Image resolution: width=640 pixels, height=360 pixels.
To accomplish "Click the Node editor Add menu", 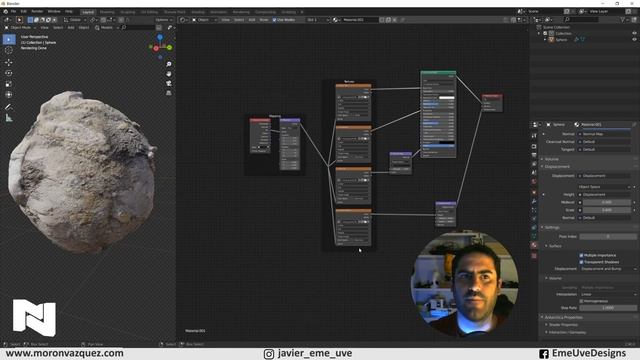I will click(252, 20).
